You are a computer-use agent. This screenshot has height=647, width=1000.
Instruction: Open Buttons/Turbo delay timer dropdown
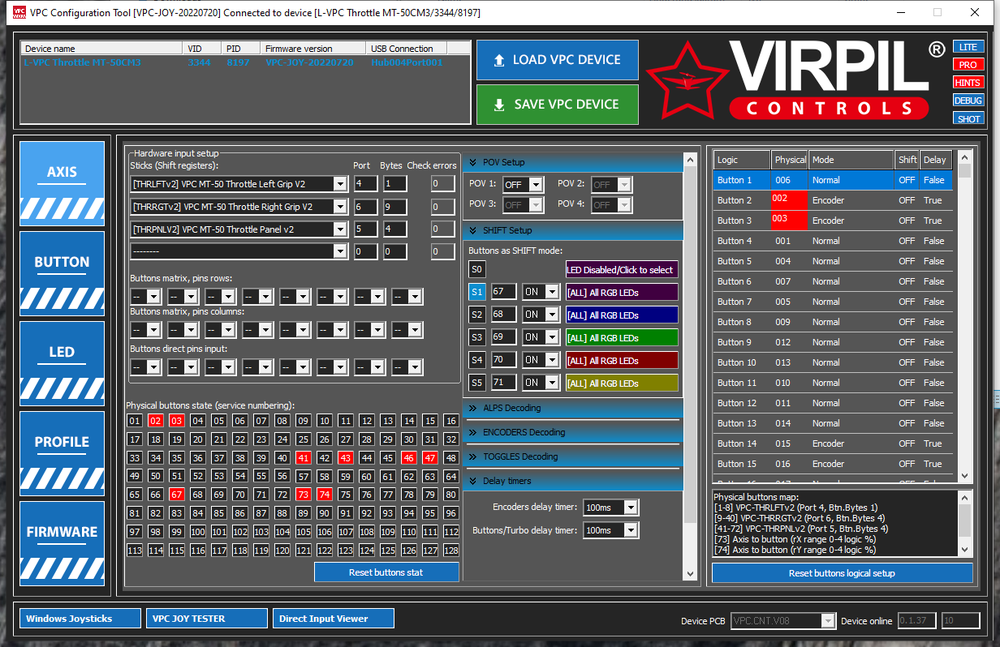pyautogui.click(x=631, y=530)
